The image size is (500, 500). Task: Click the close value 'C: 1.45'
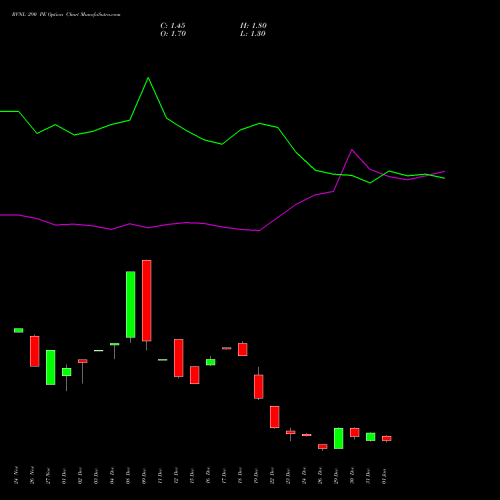coord(173,26)
